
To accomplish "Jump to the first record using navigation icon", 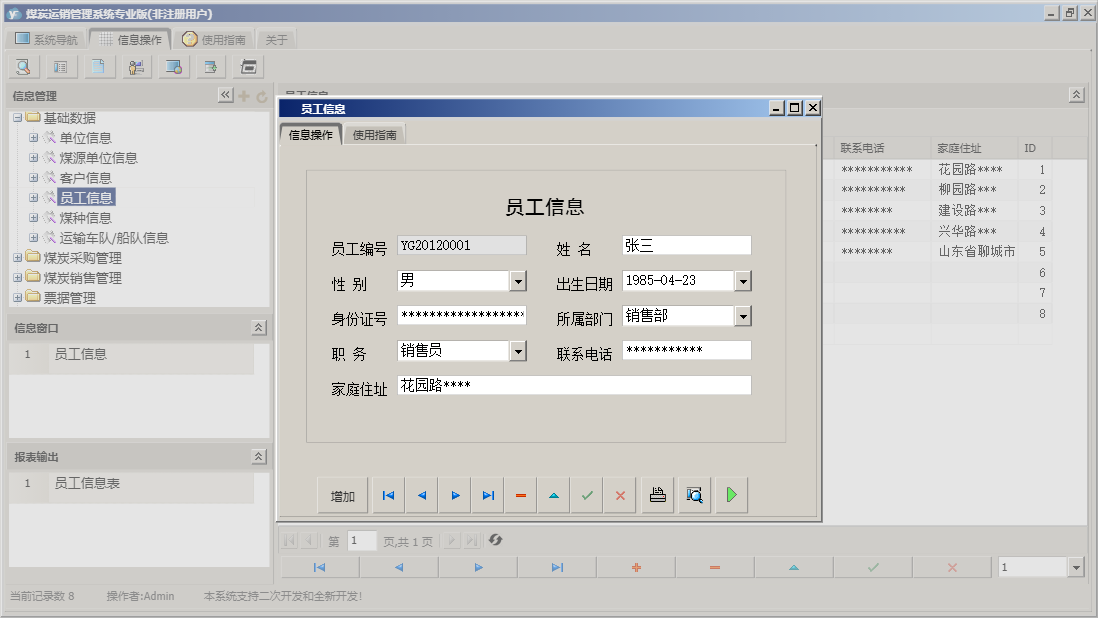I will click(388, 494).
